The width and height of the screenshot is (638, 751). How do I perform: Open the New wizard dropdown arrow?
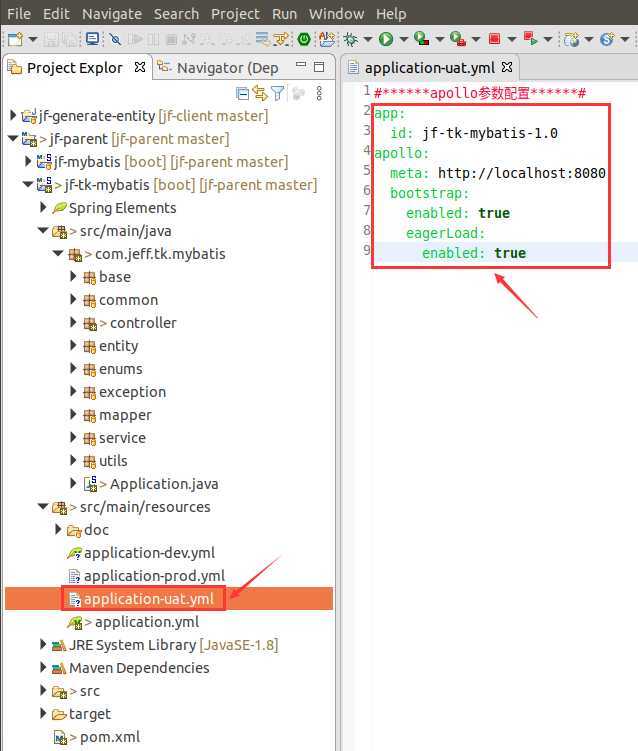32,39
